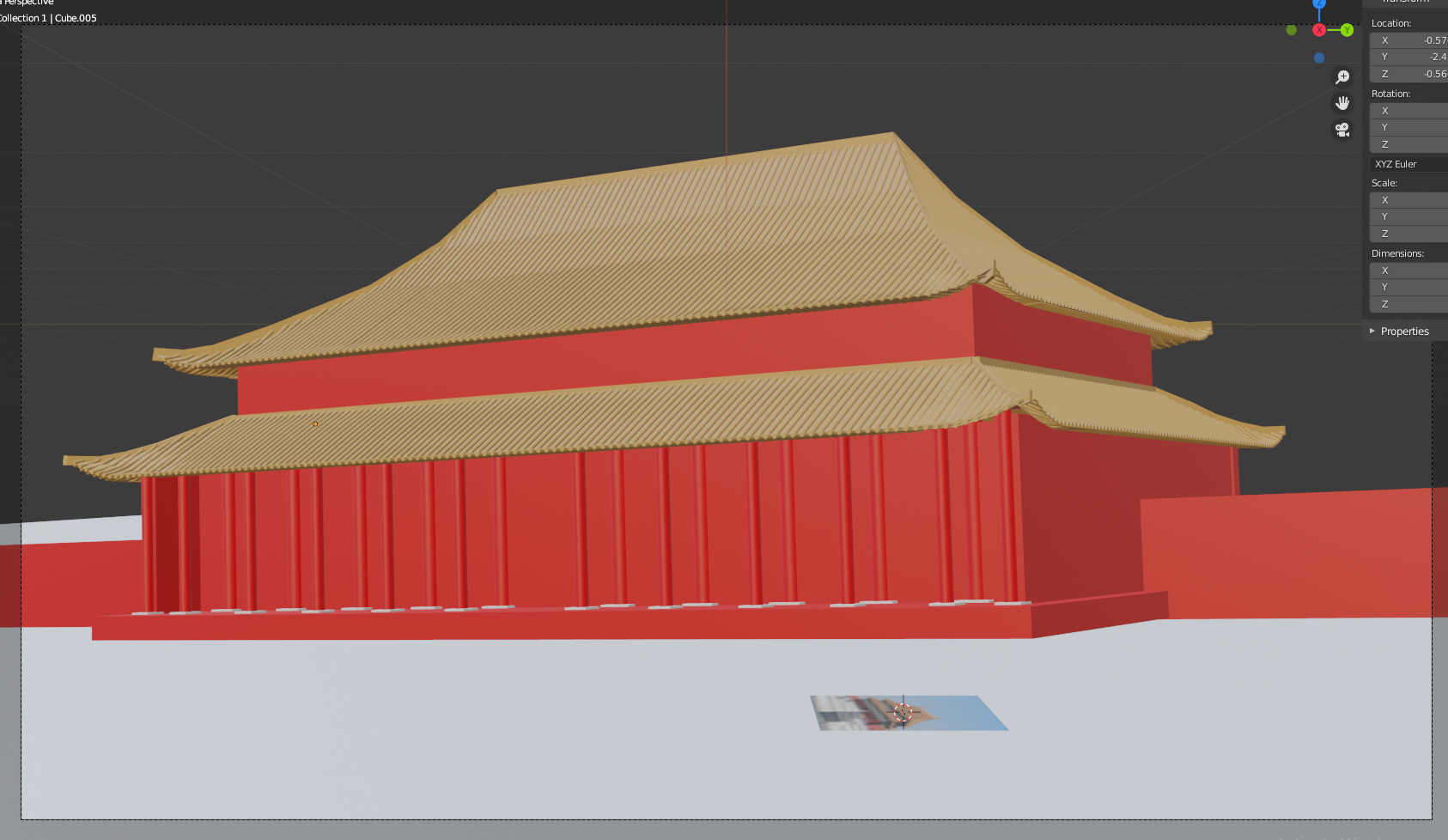Select the Dimensions Z field
The height and width of the screenshot is (840, 1448).
tap(1408, 304)
